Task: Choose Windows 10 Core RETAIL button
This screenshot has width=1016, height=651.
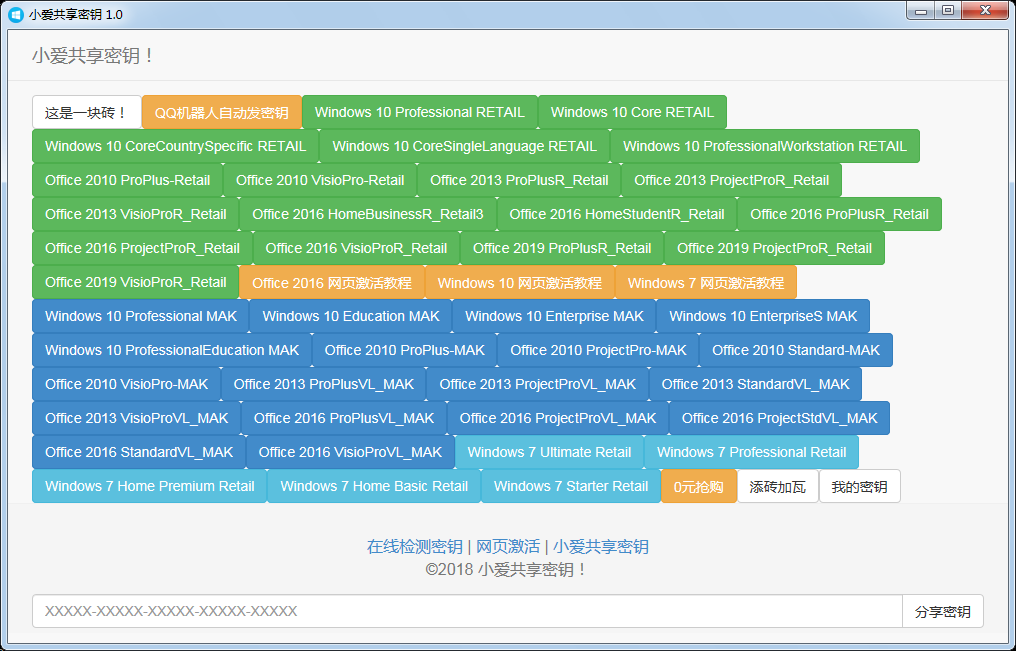Action: click(632, 112)
